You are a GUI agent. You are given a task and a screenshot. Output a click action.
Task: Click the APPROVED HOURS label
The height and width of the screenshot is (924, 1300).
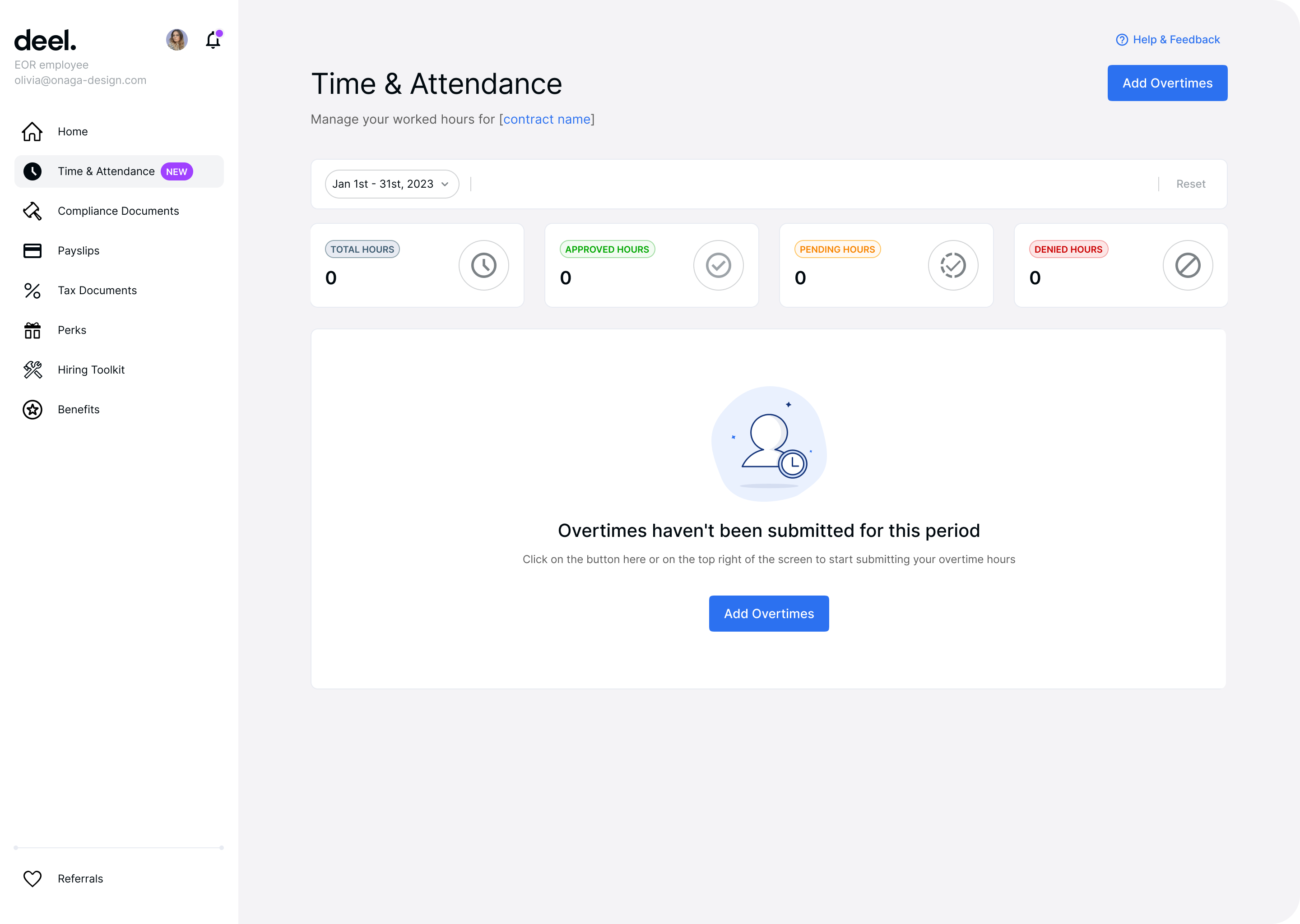[x=607, y=249]
